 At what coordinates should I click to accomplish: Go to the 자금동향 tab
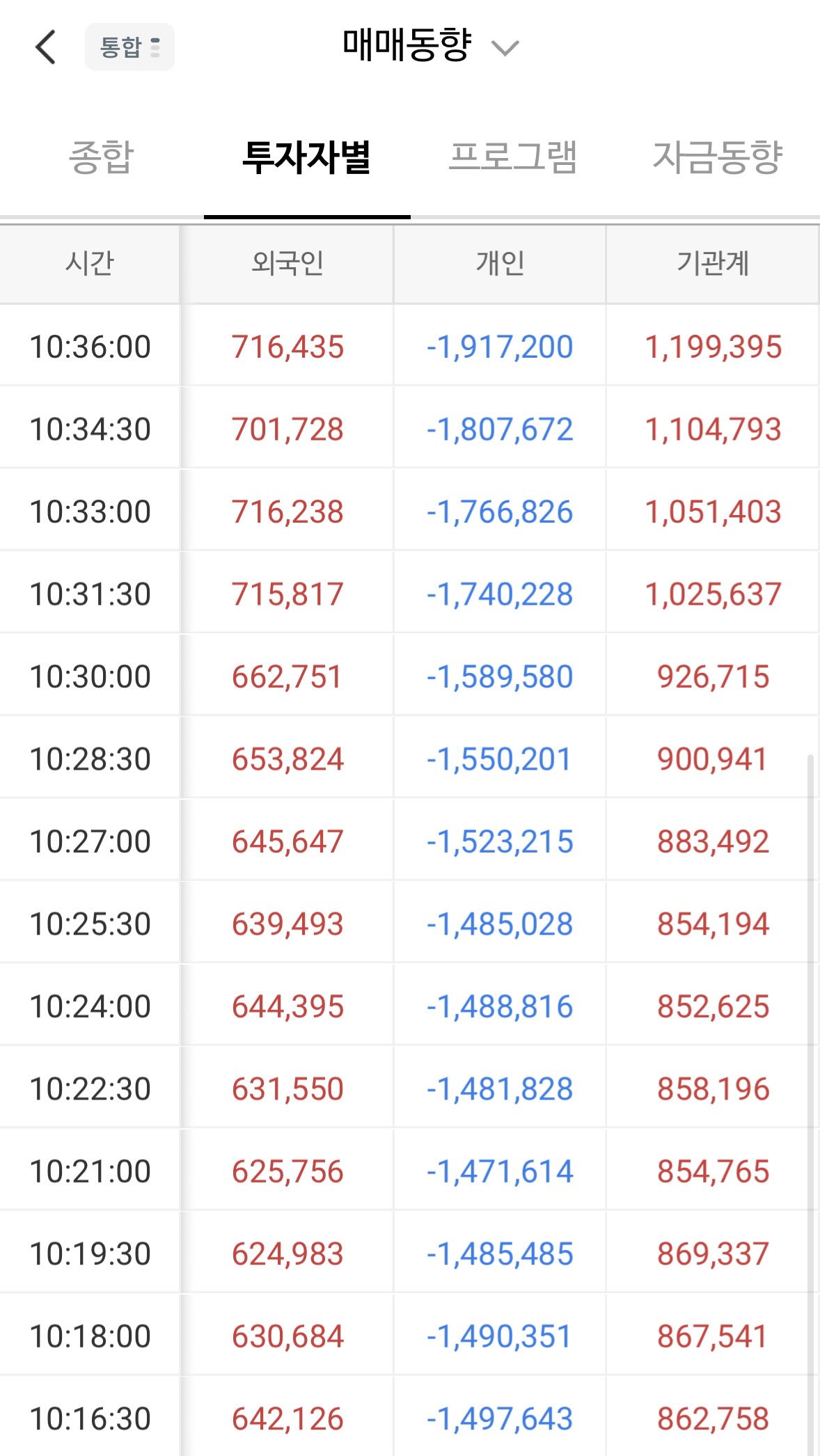pyautogui.click(x=718, y=157)
